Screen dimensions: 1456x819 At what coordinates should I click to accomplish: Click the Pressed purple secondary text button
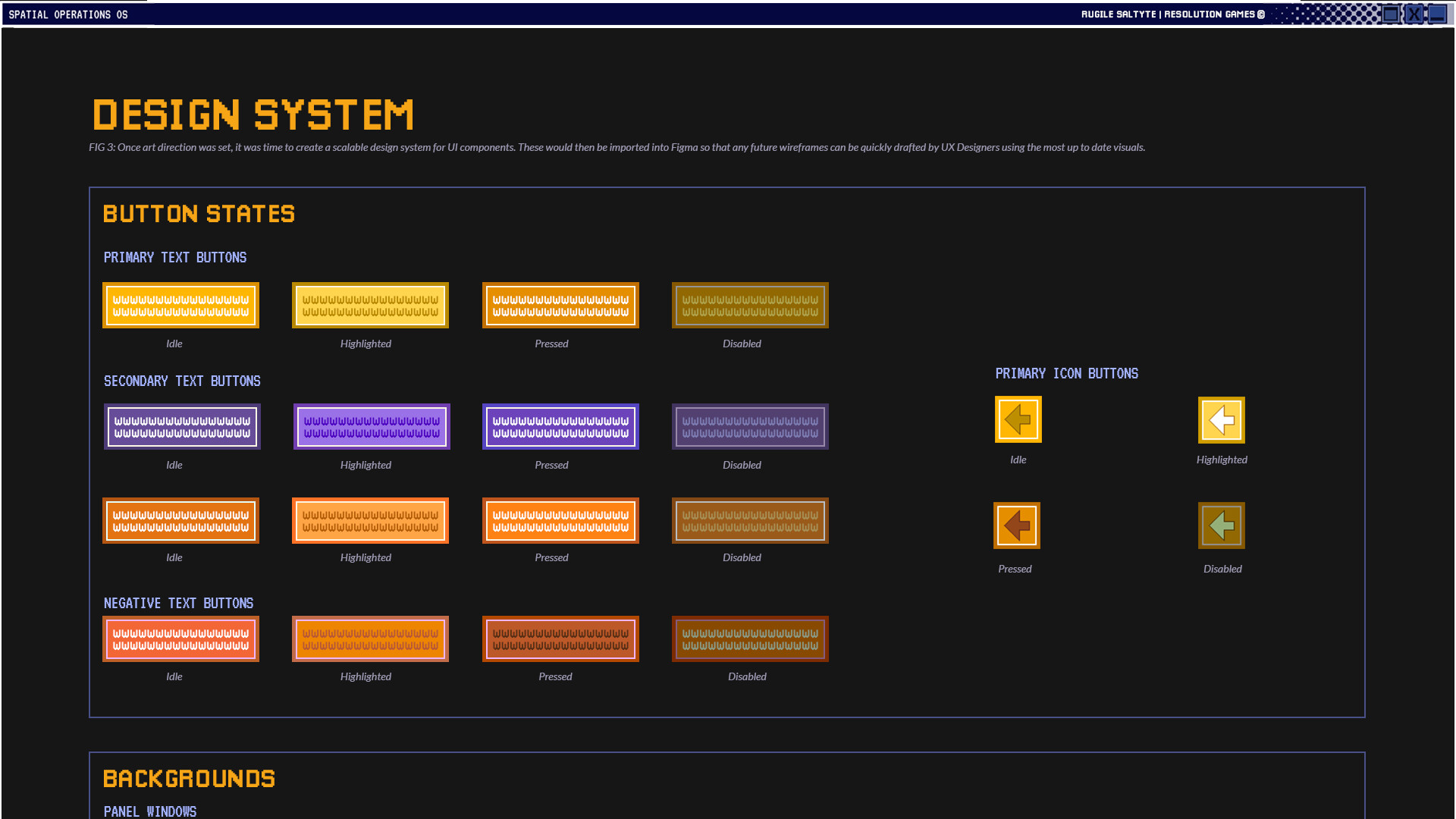560,426
